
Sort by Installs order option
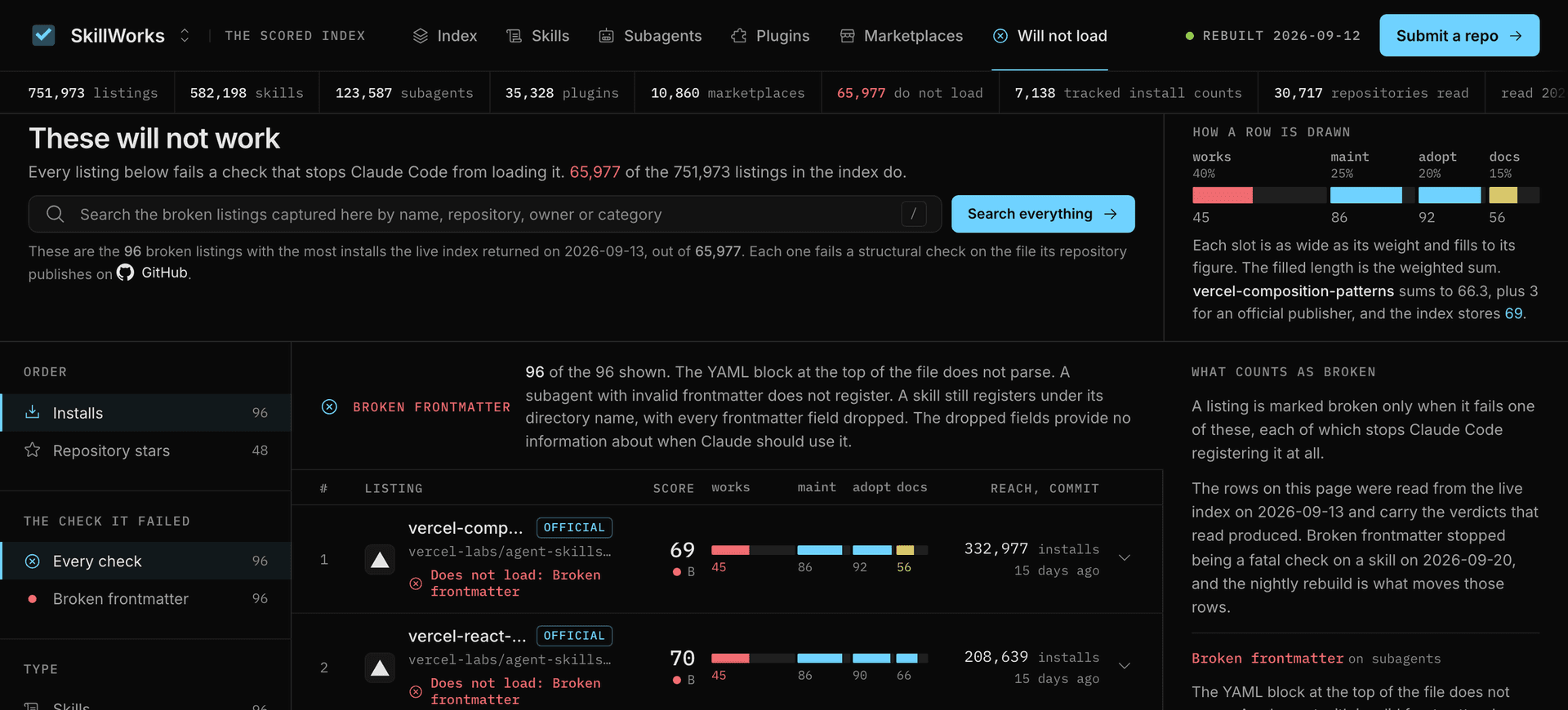click(x=145, y=413)
